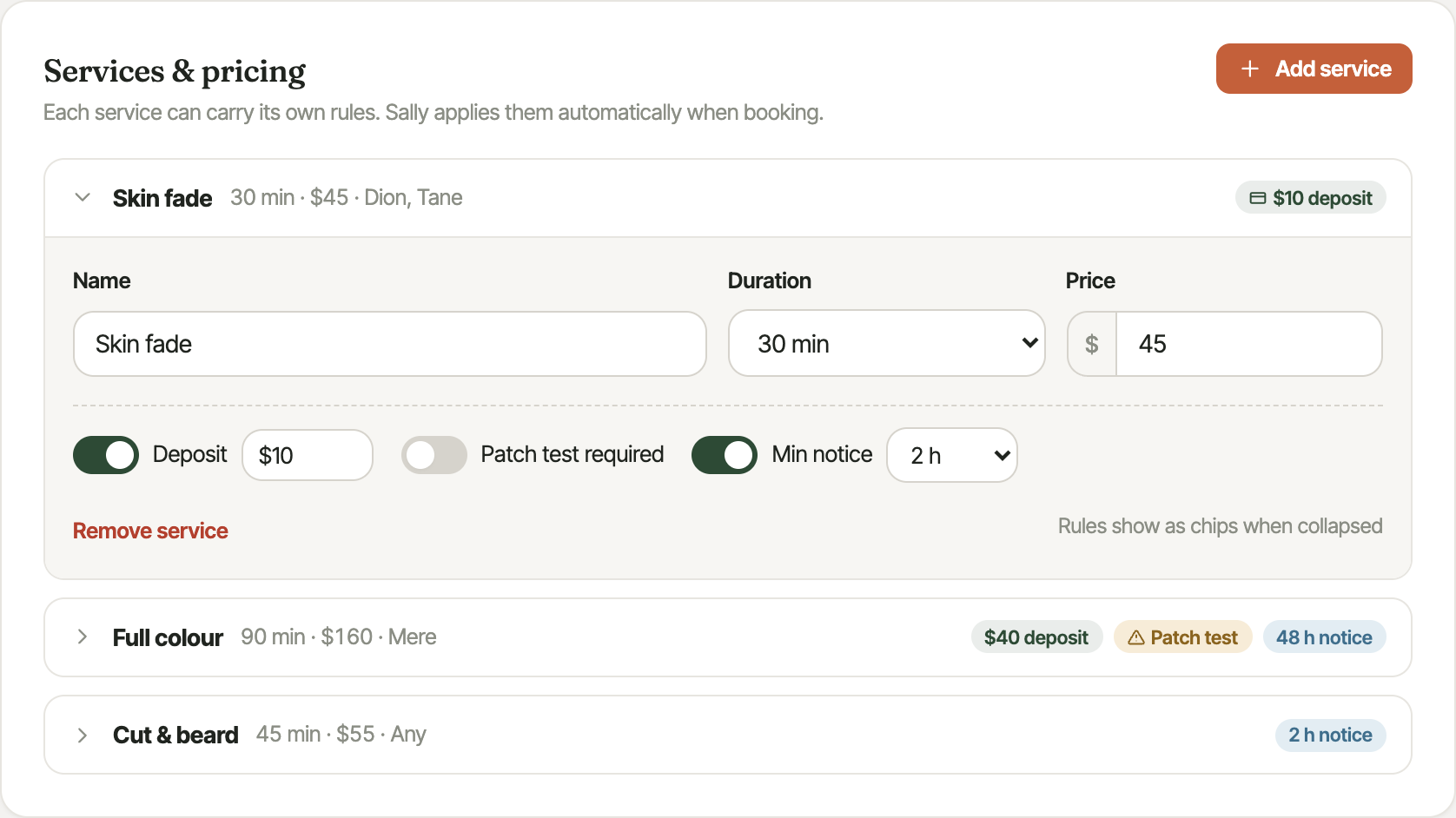
Task: Click the Deposit amount field showing $10
Action: point(308,455)
